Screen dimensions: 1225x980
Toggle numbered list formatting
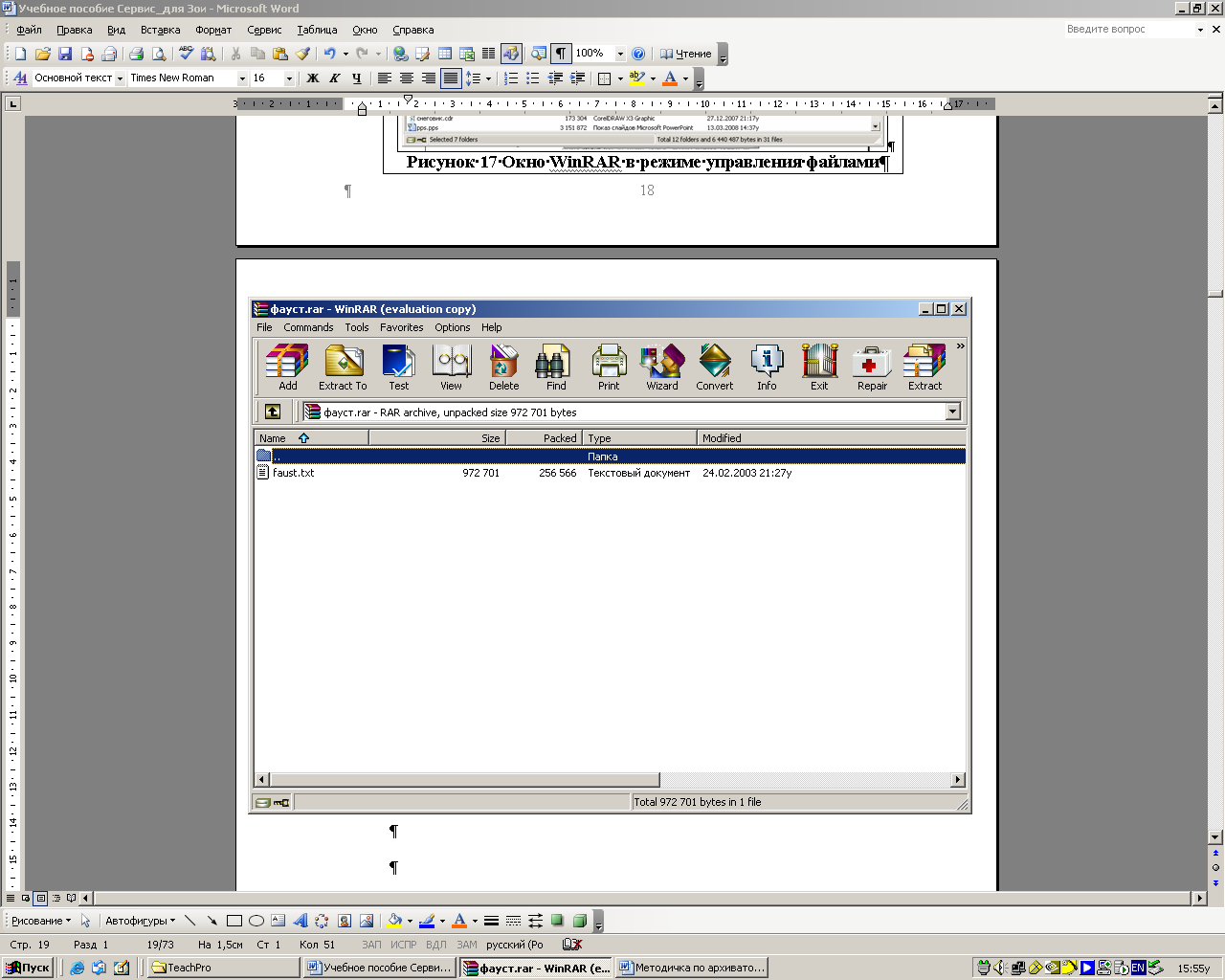(x=511, y=78)
